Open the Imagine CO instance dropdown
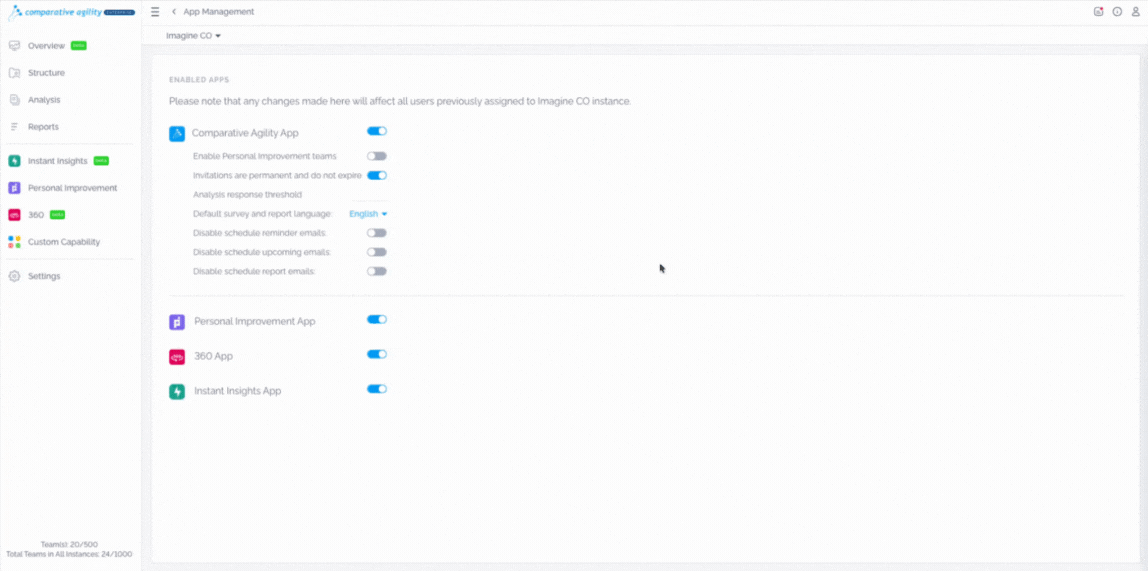1148x571 pixels. click(193, 36)
